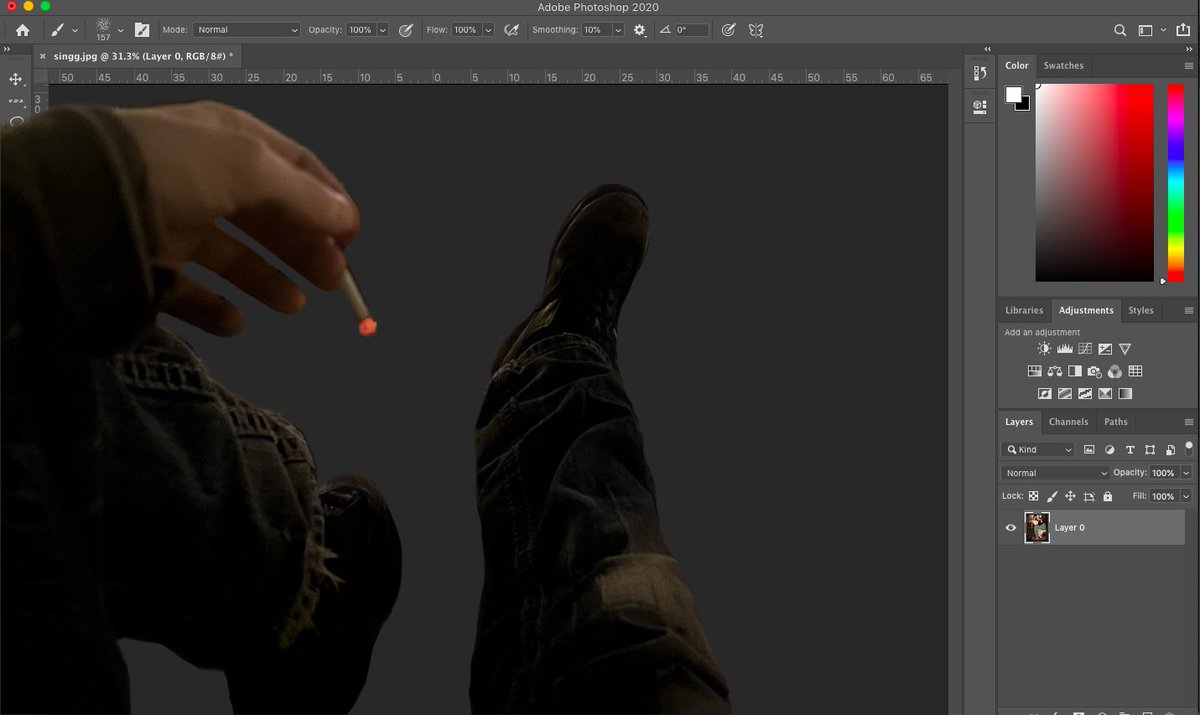Toggle the Brush Settings panel icon
Viewport: 1200px width, 715px height.
click(142, 30)
